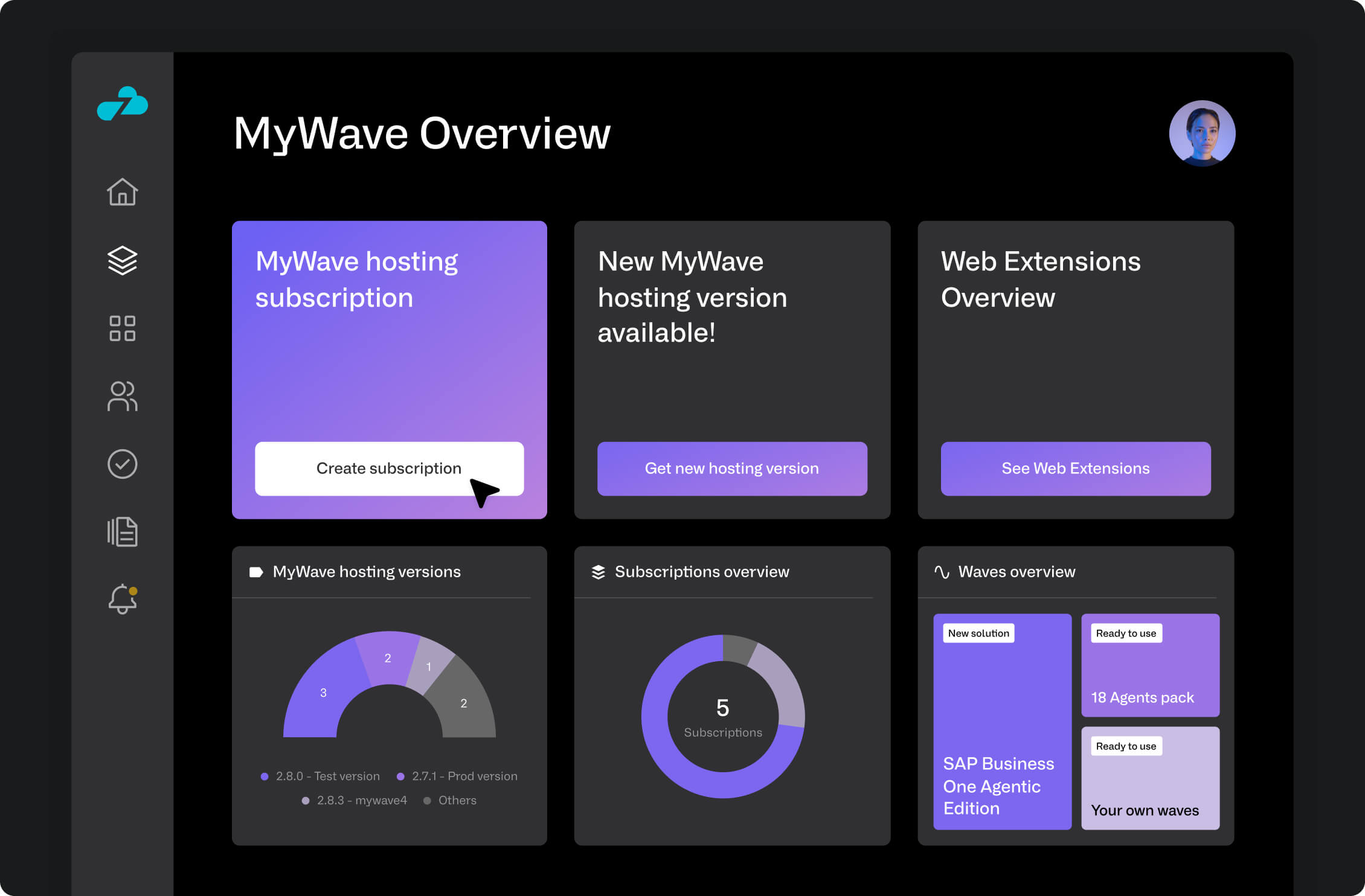The height and width of the screenshot is (896, 1365).
Task: Click the Waves overview heading
Action: [x=1017, y=572]
